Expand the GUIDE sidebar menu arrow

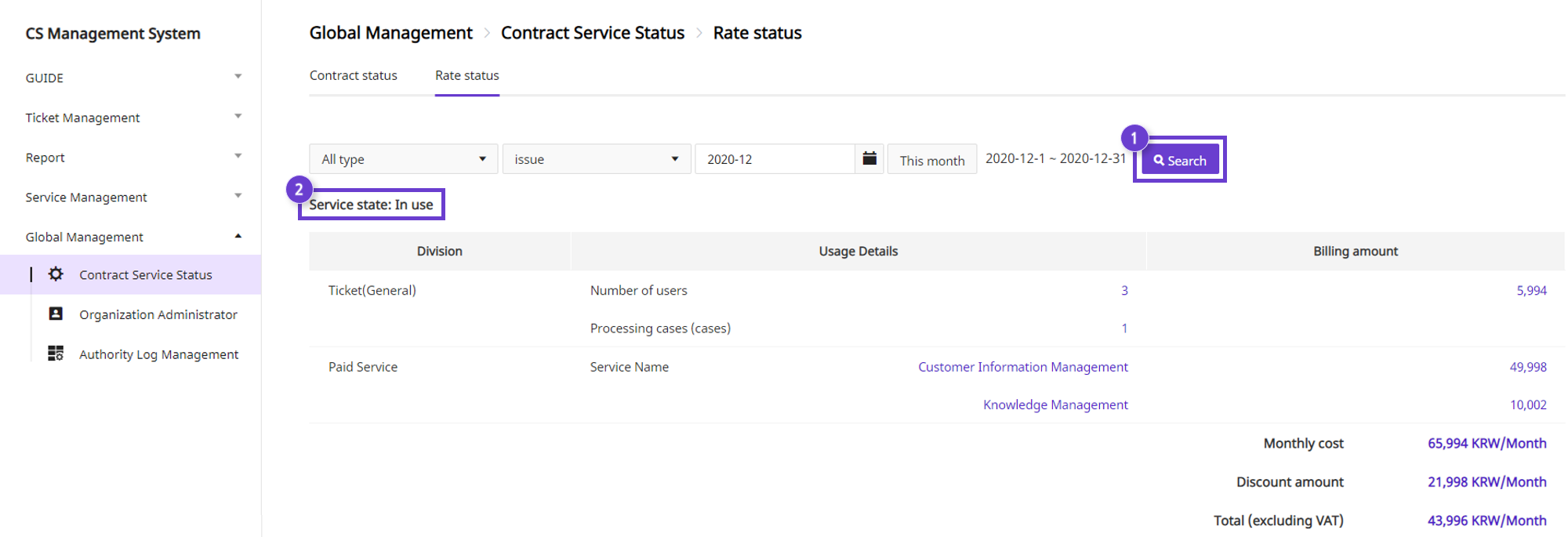pyautogui.click(x=238, y=77)
